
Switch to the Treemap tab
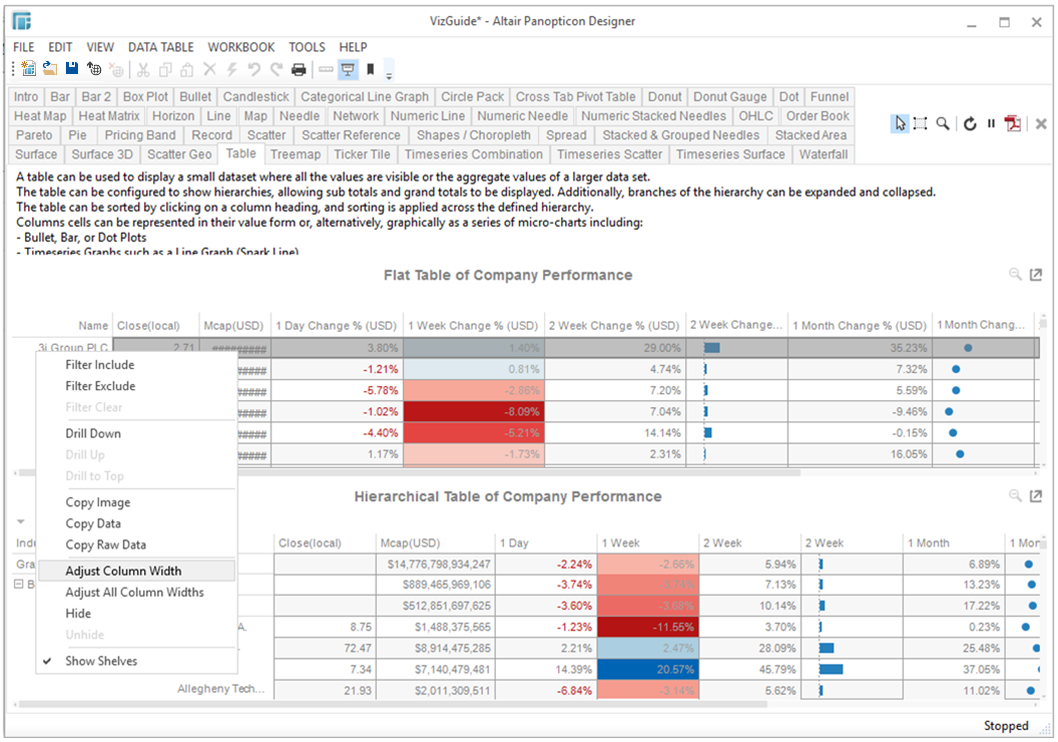coord(295,154)
